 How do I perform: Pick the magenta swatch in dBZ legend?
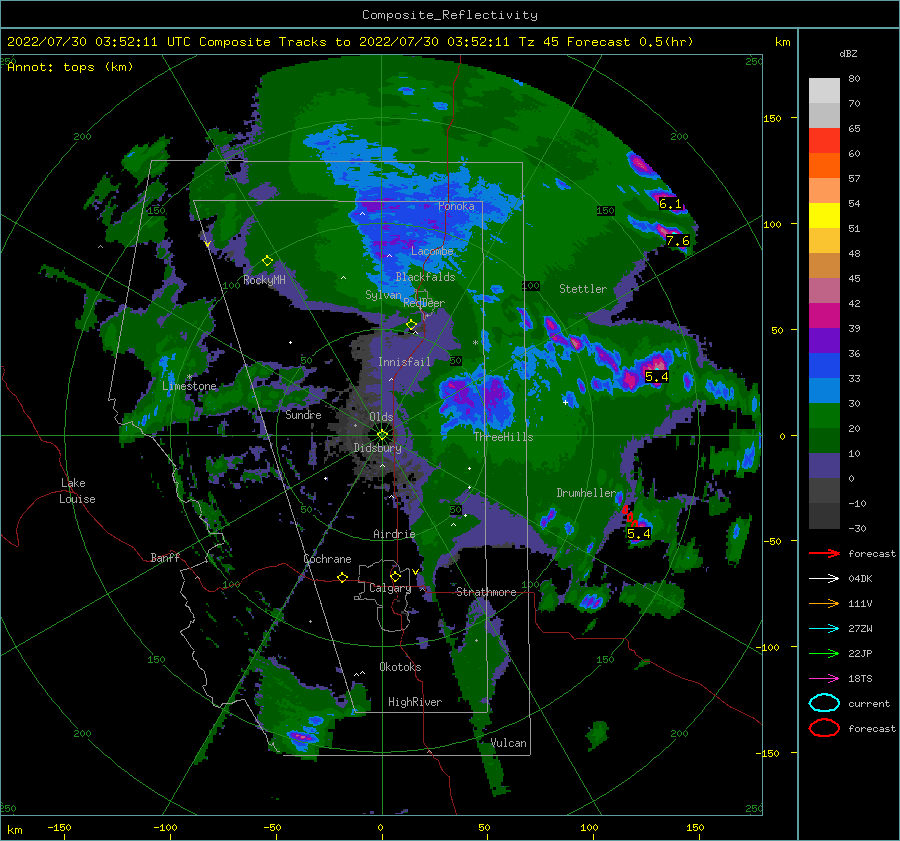point(824,315)
